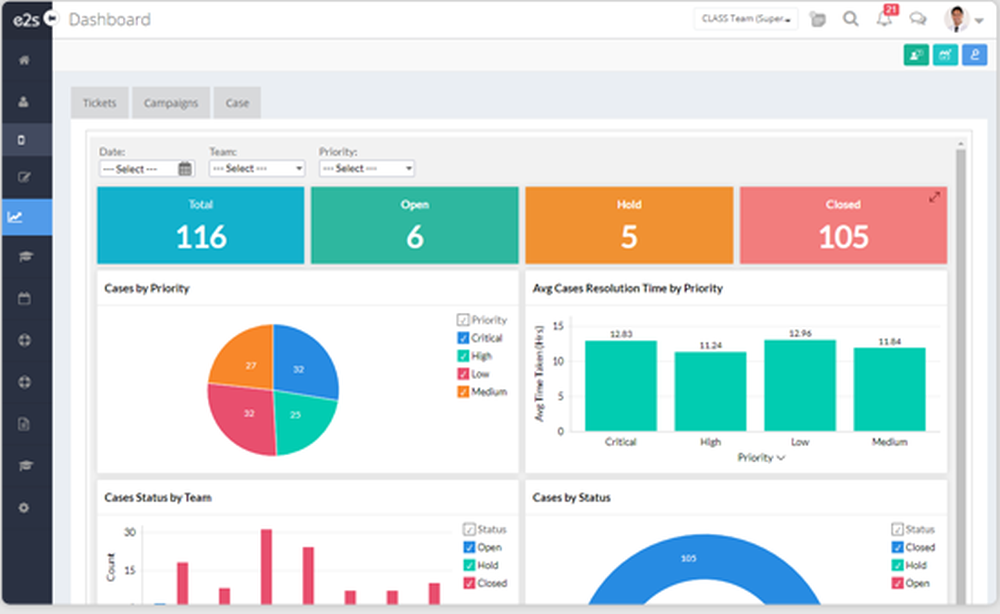Toggle Open checkbox in Cases Status by Team
This screenshot has height=614, width=1000.
[469, 547]
